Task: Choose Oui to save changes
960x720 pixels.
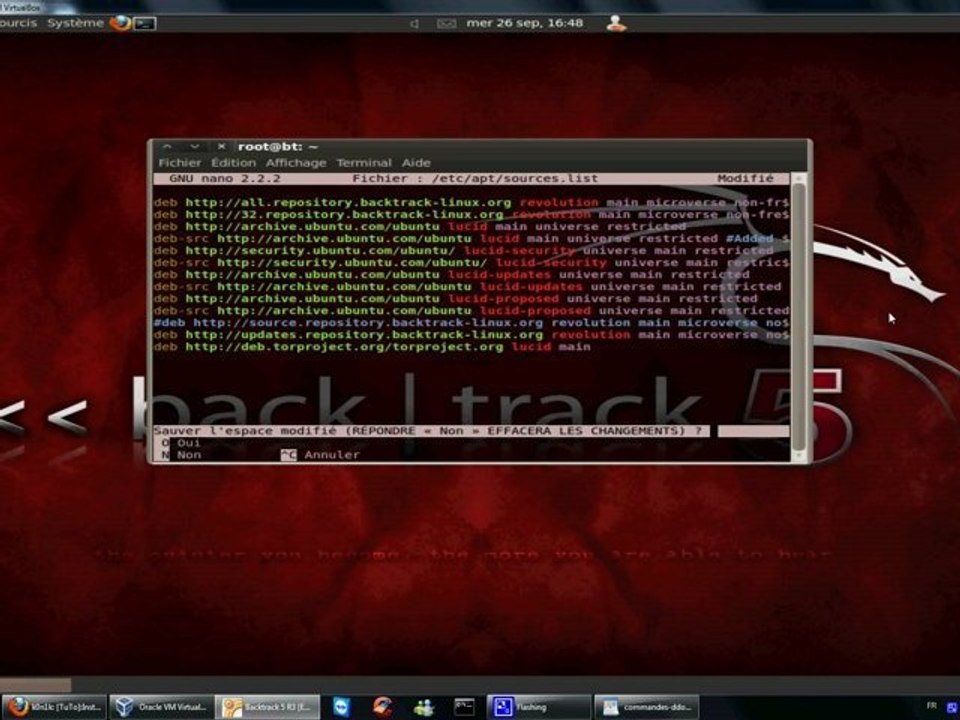Action: (181, 443)
